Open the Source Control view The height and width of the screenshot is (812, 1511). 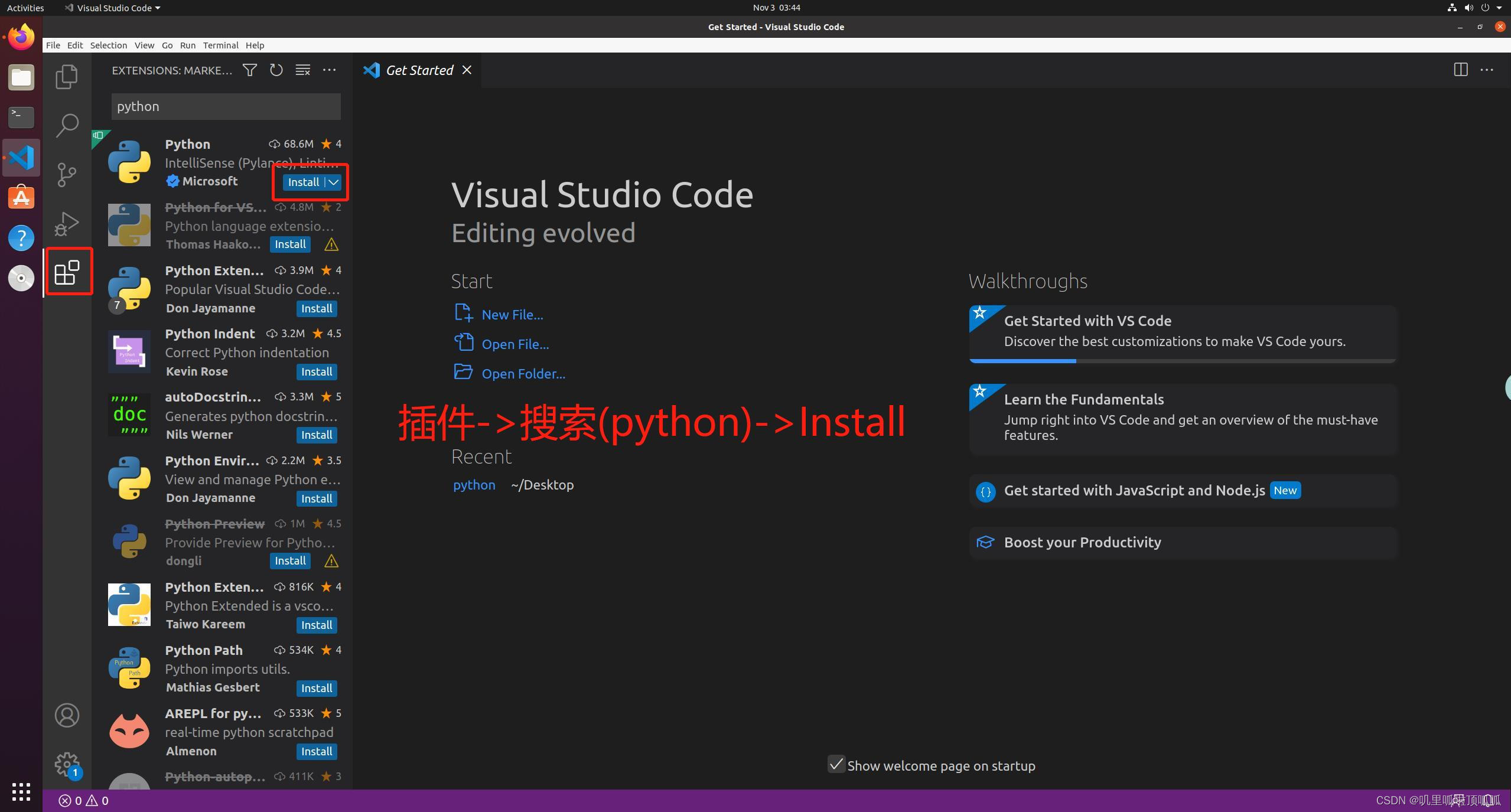coord(67,174)
